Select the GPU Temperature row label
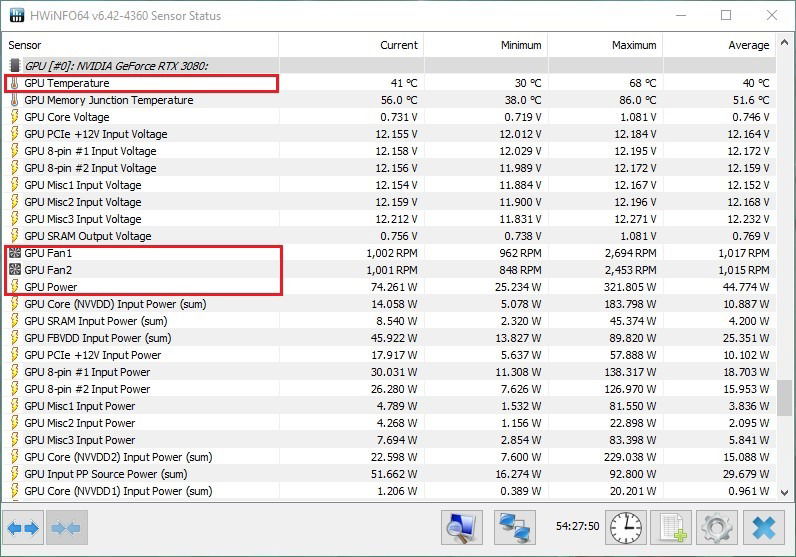This screenshot has width=796, height=557. point(67,83)
